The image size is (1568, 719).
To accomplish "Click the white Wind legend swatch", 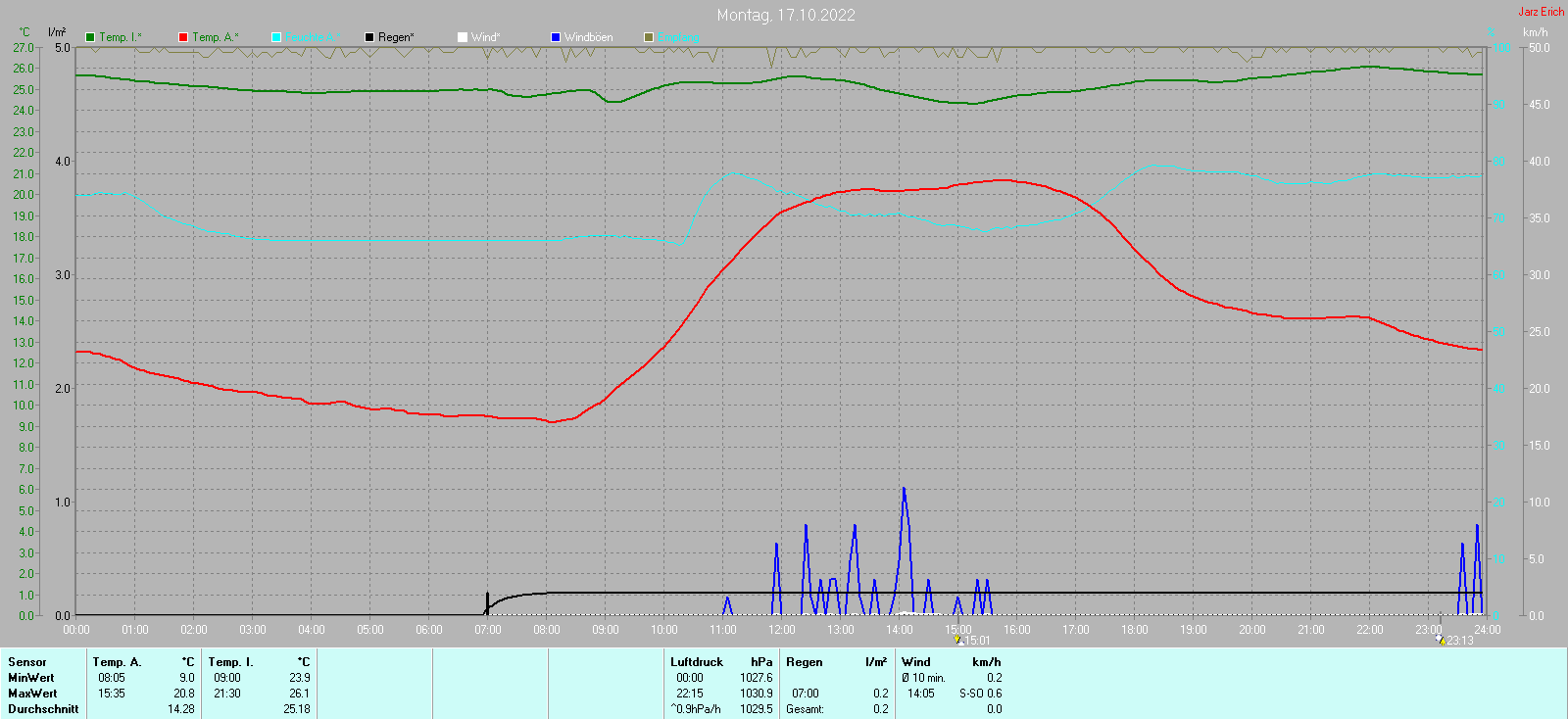I will 463,37.
